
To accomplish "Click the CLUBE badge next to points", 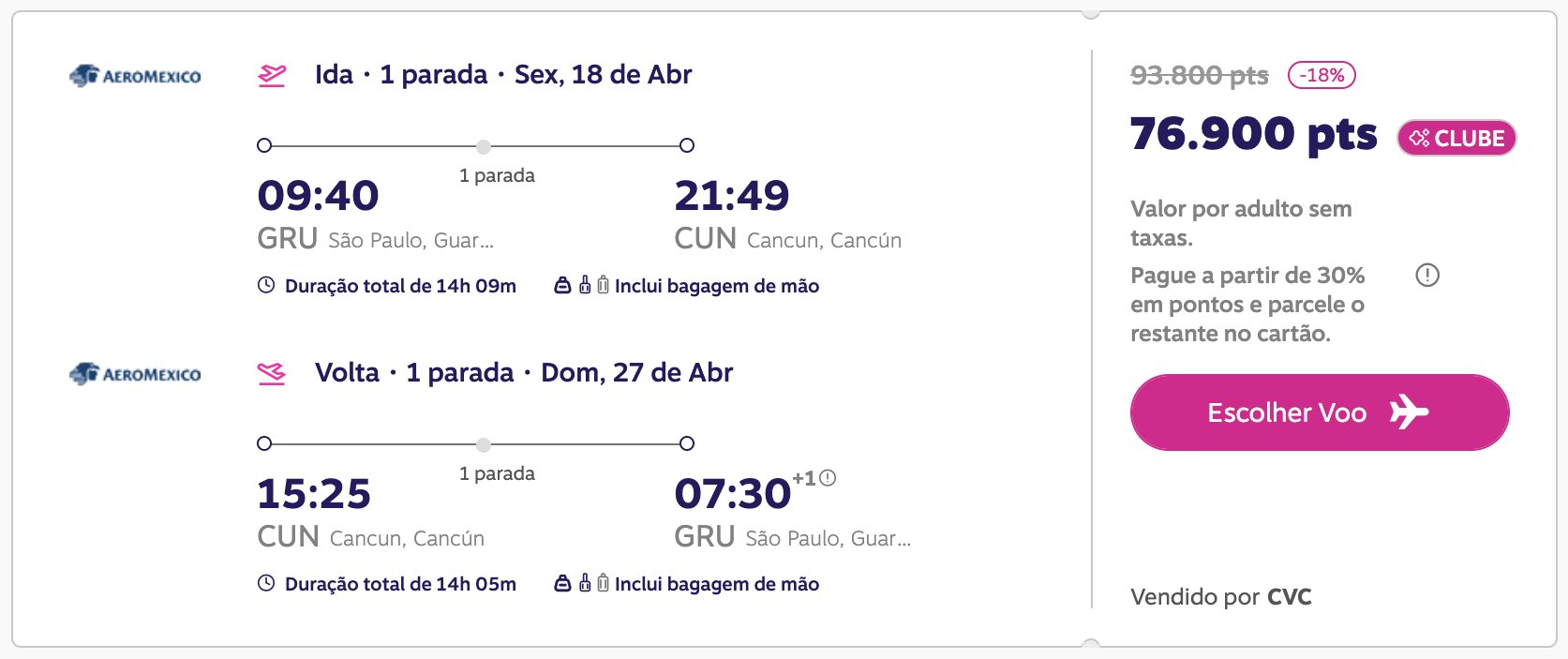I will pos(1456,138).
